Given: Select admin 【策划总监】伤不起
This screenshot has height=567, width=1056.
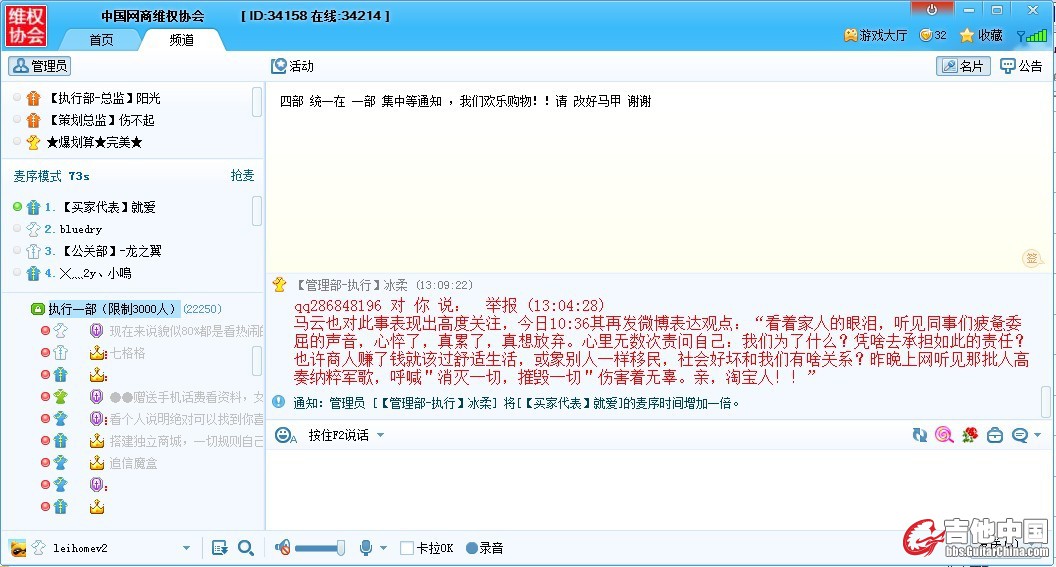Looking at the screenshot, I should [x=101, y=121].
